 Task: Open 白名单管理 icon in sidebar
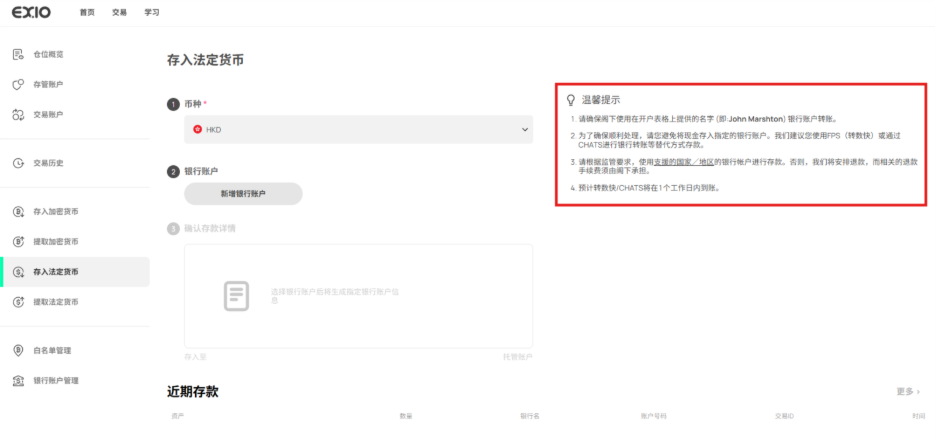click(19, 350)
